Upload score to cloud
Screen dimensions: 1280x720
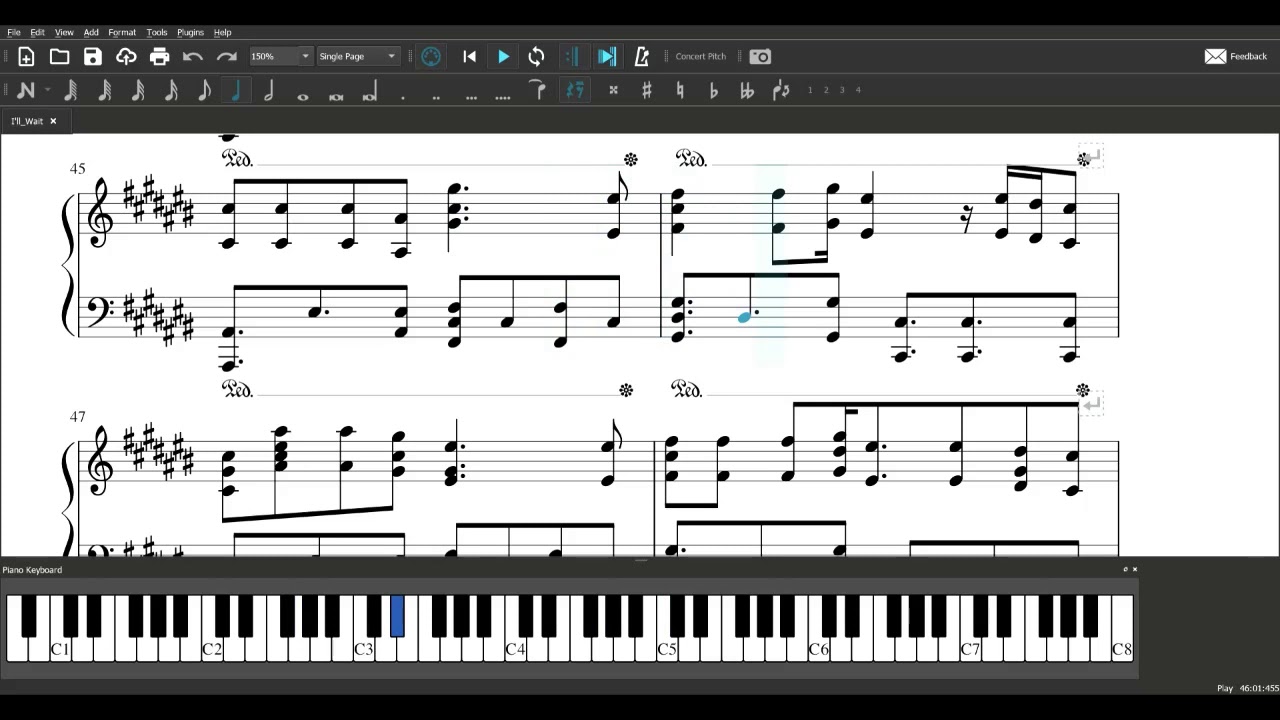[x=126, y=57]
